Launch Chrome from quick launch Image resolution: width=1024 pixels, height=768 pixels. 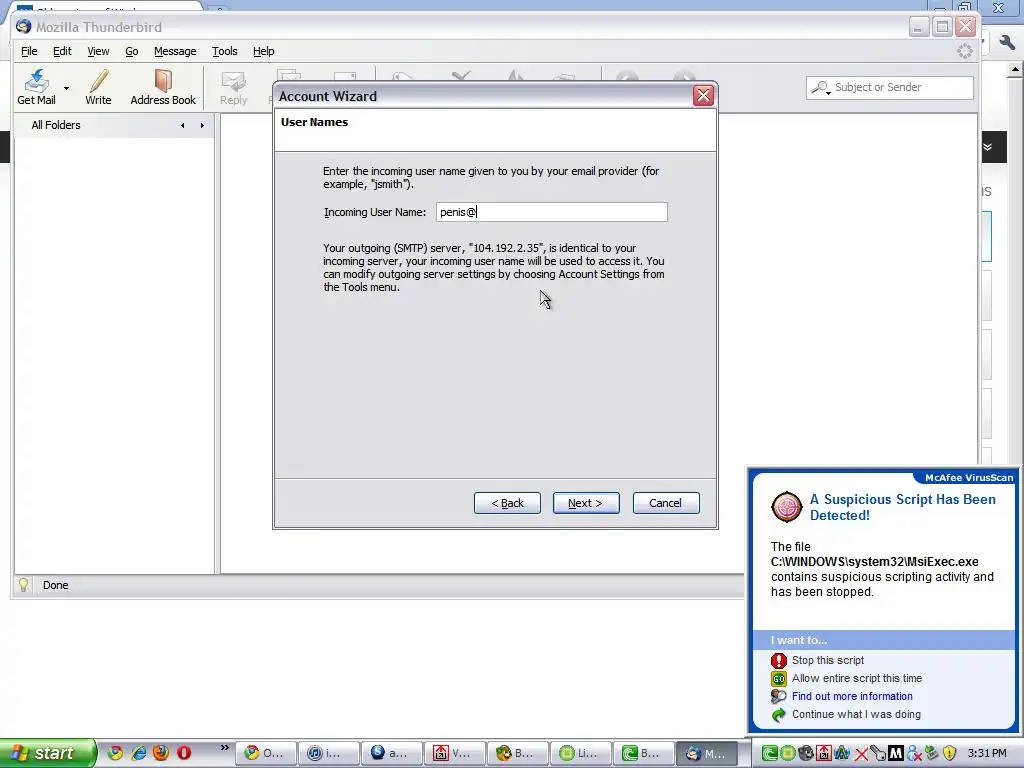tap(115, 753)
